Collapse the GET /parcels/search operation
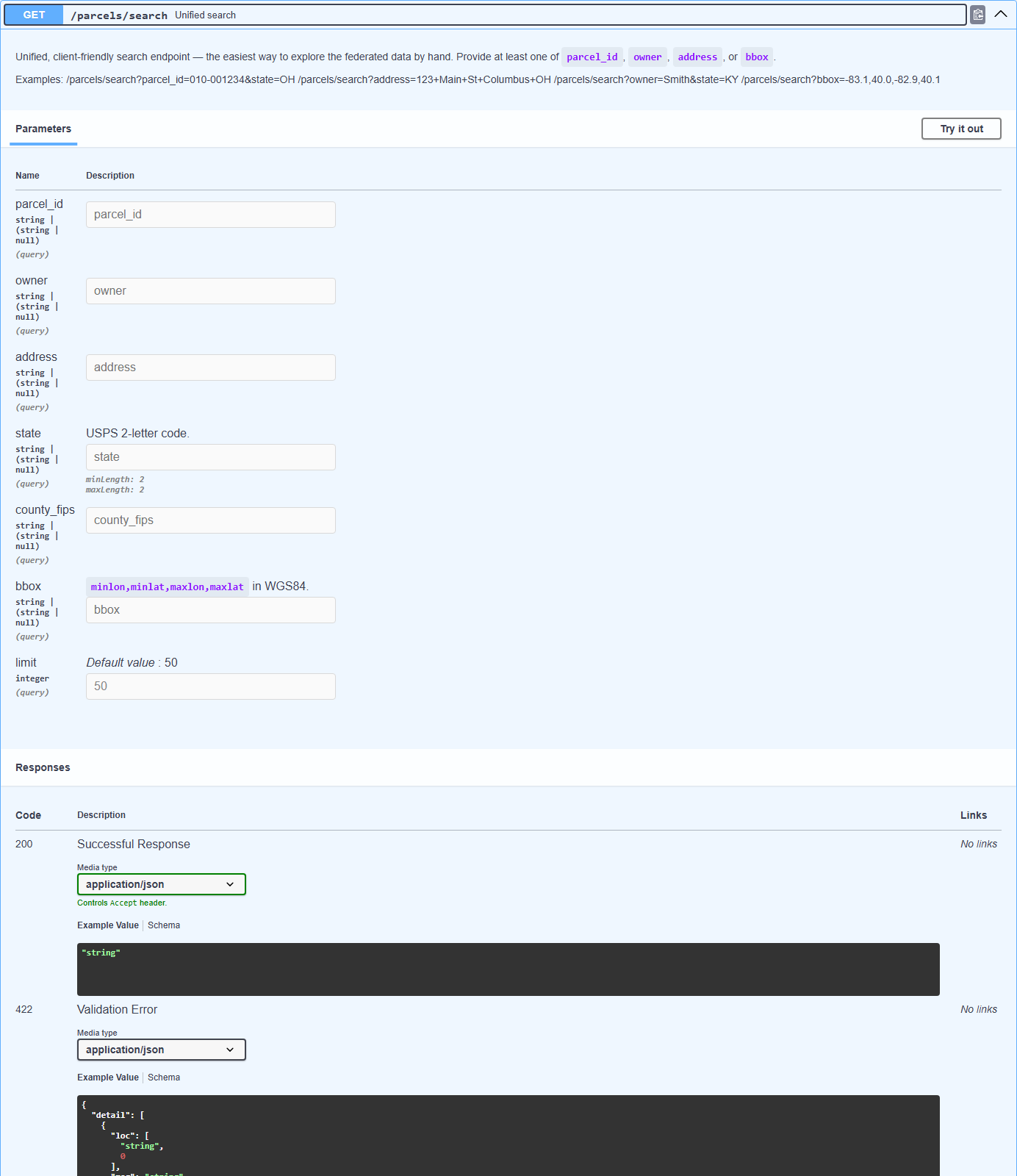Screen dimensions: 1017x1176 click(1001, 14)
